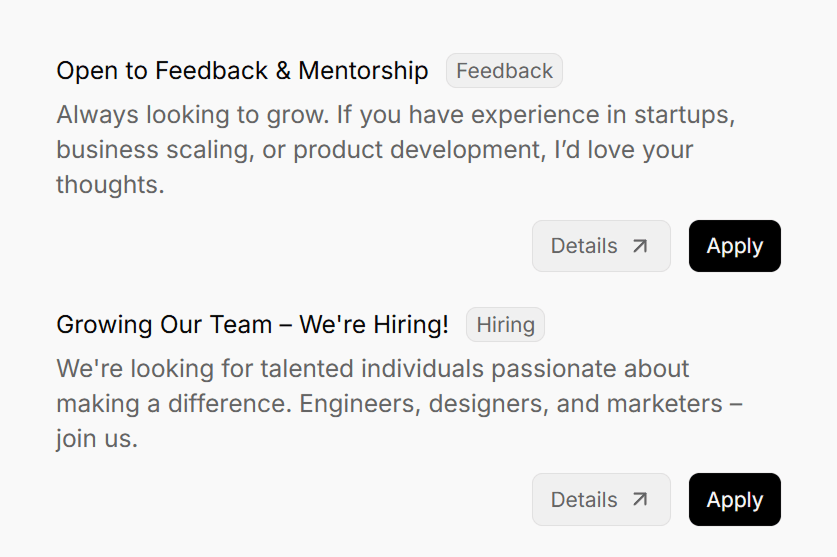Apply to the We're Hiring post
This screenshot has height=557, width=837.
coord(734,500)
